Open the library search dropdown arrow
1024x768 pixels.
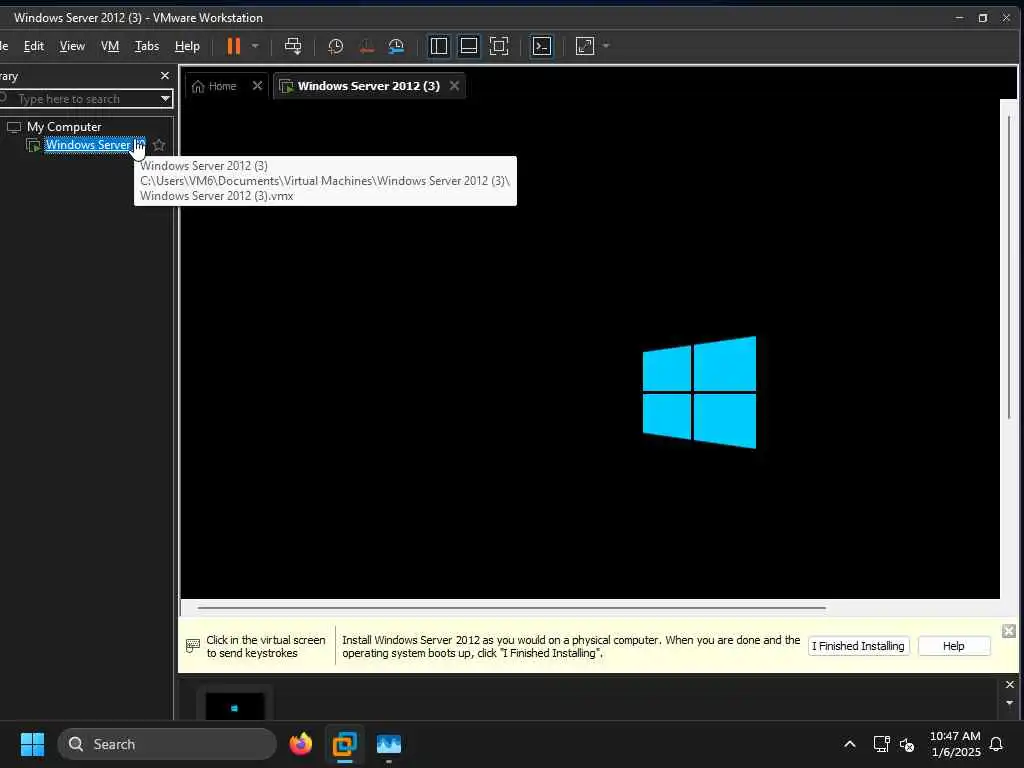click(x=165, y=99)
